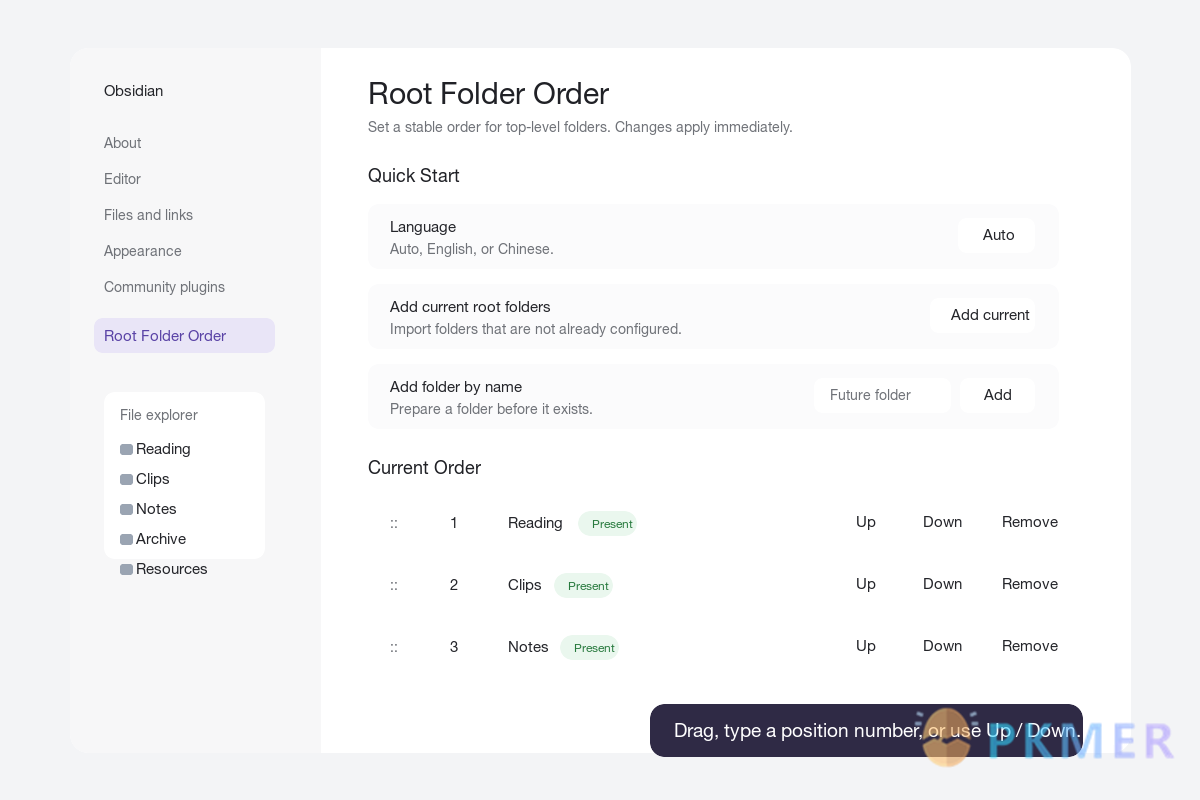Click the Present badge on Clips row
This screenshot has width=1200, height=800.
pos(583,585)
